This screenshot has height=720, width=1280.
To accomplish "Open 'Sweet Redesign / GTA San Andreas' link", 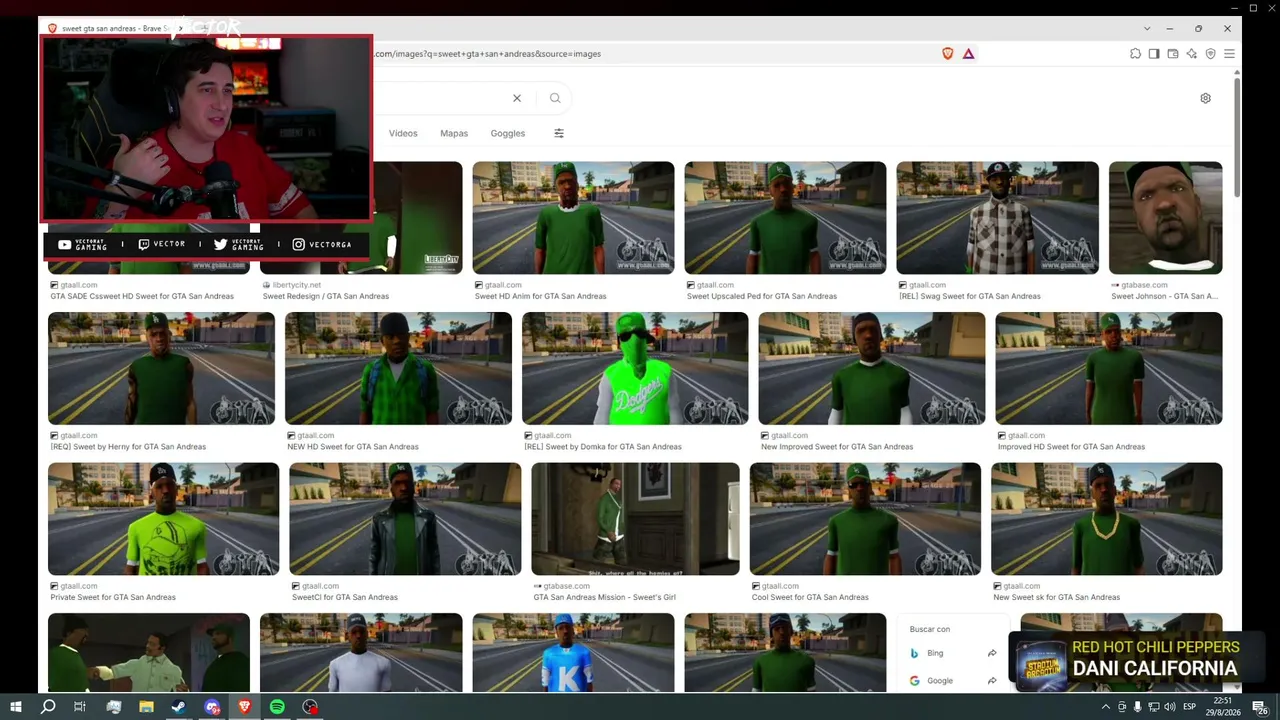I will pos(326,296).
